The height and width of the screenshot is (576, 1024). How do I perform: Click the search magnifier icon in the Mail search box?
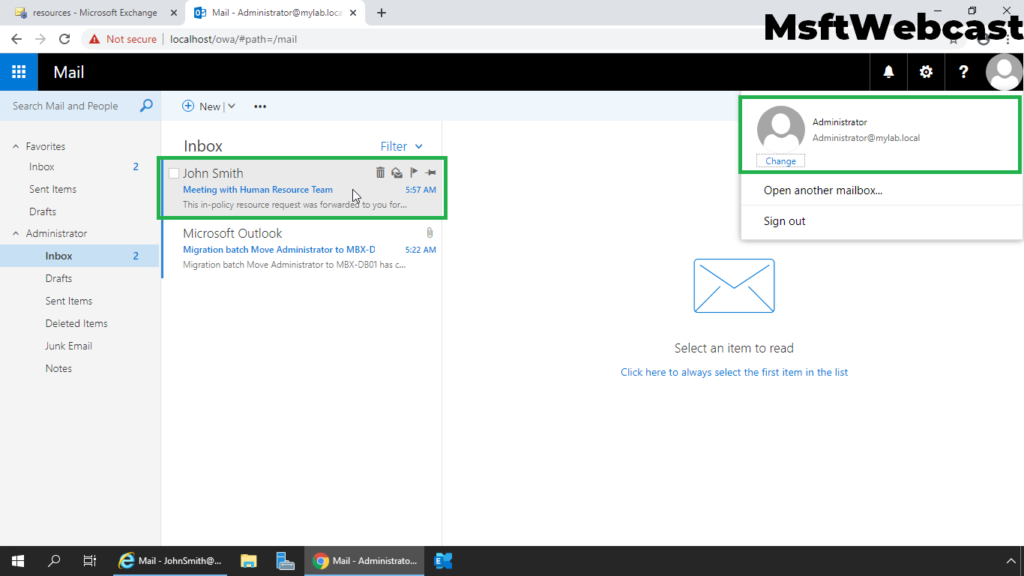[x=146, y=105]
